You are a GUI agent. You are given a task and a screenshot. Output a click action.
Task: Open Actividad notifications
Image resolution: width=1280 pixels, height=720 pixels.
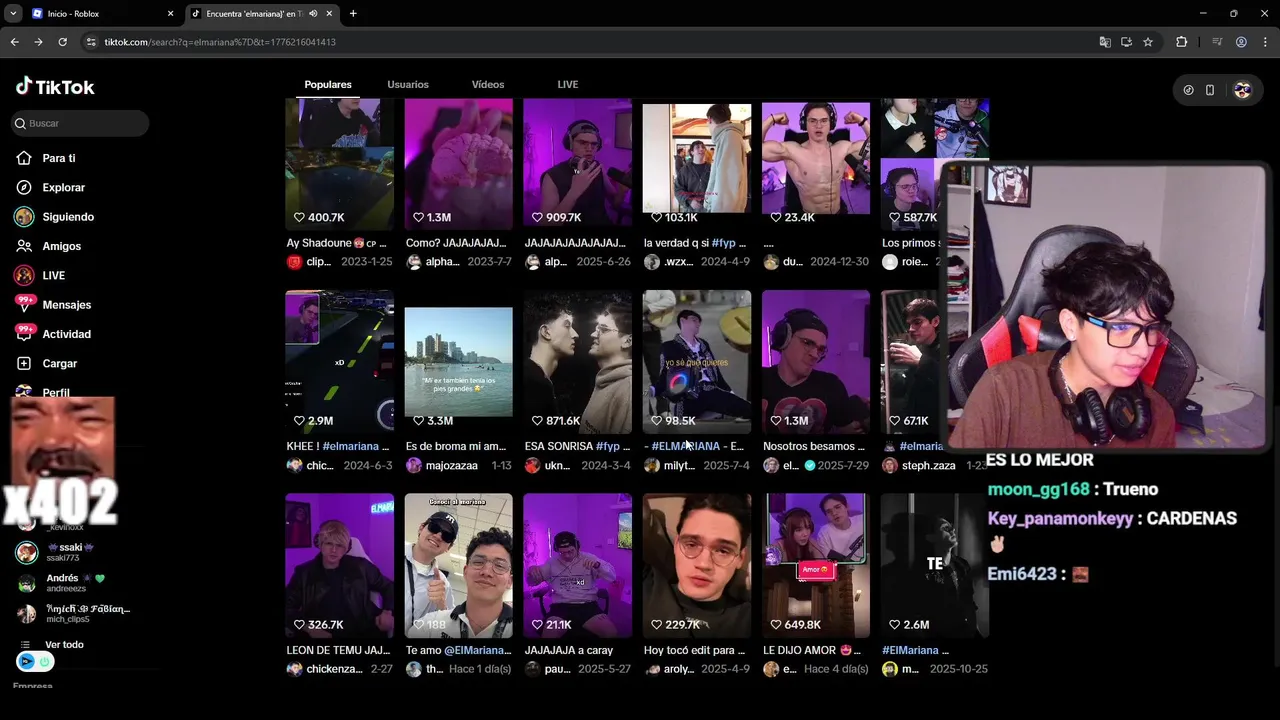click(66, 334)
